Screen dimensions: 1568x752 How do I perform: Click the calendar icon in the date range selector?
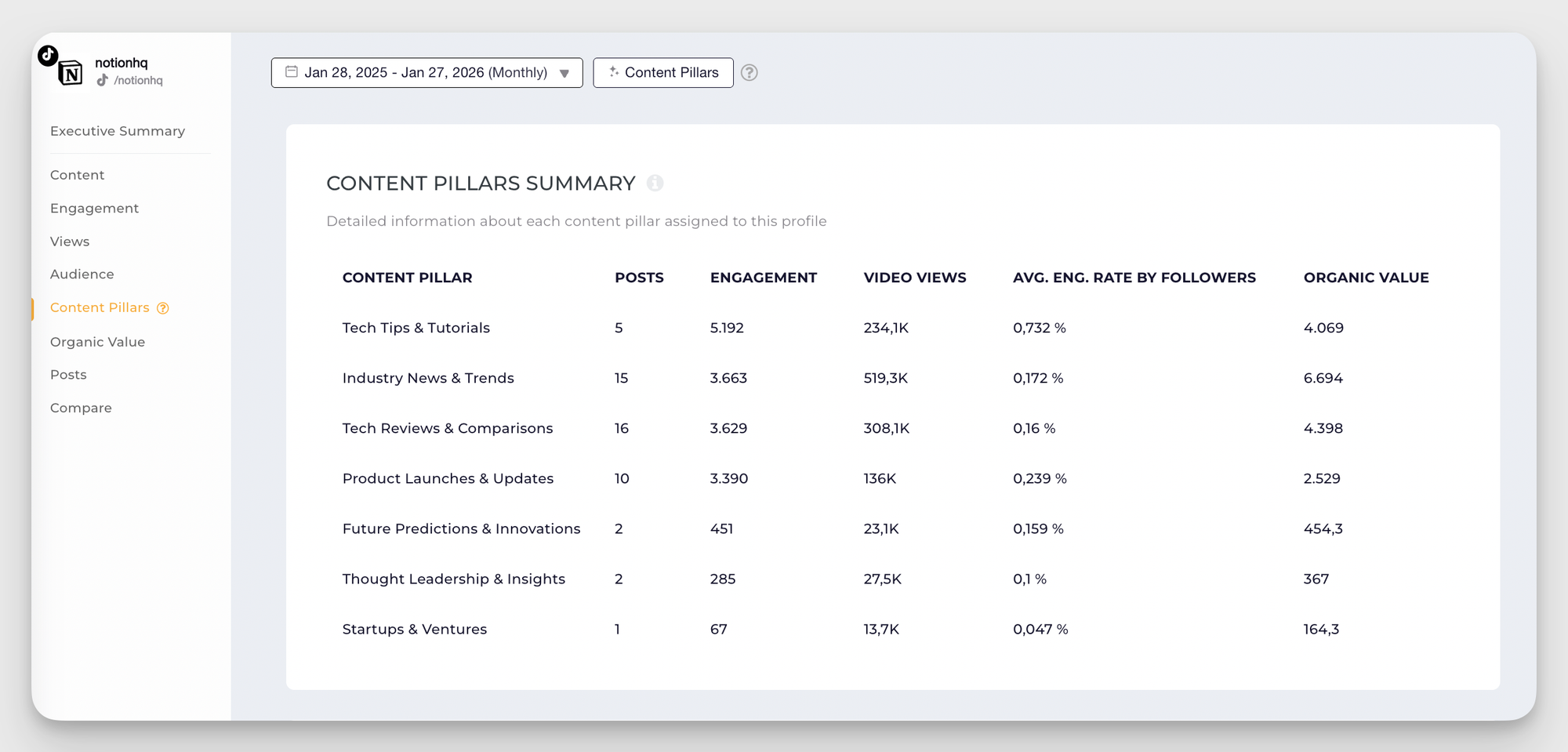click(292, 72)
